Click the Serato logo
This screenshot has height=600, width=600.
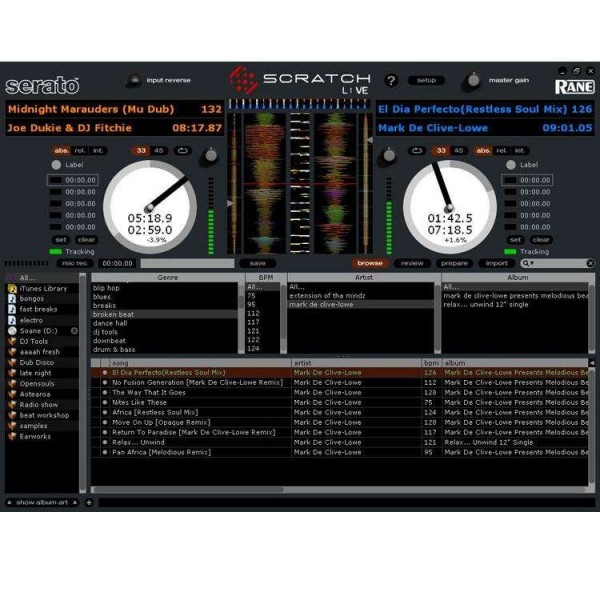point(42,85)
